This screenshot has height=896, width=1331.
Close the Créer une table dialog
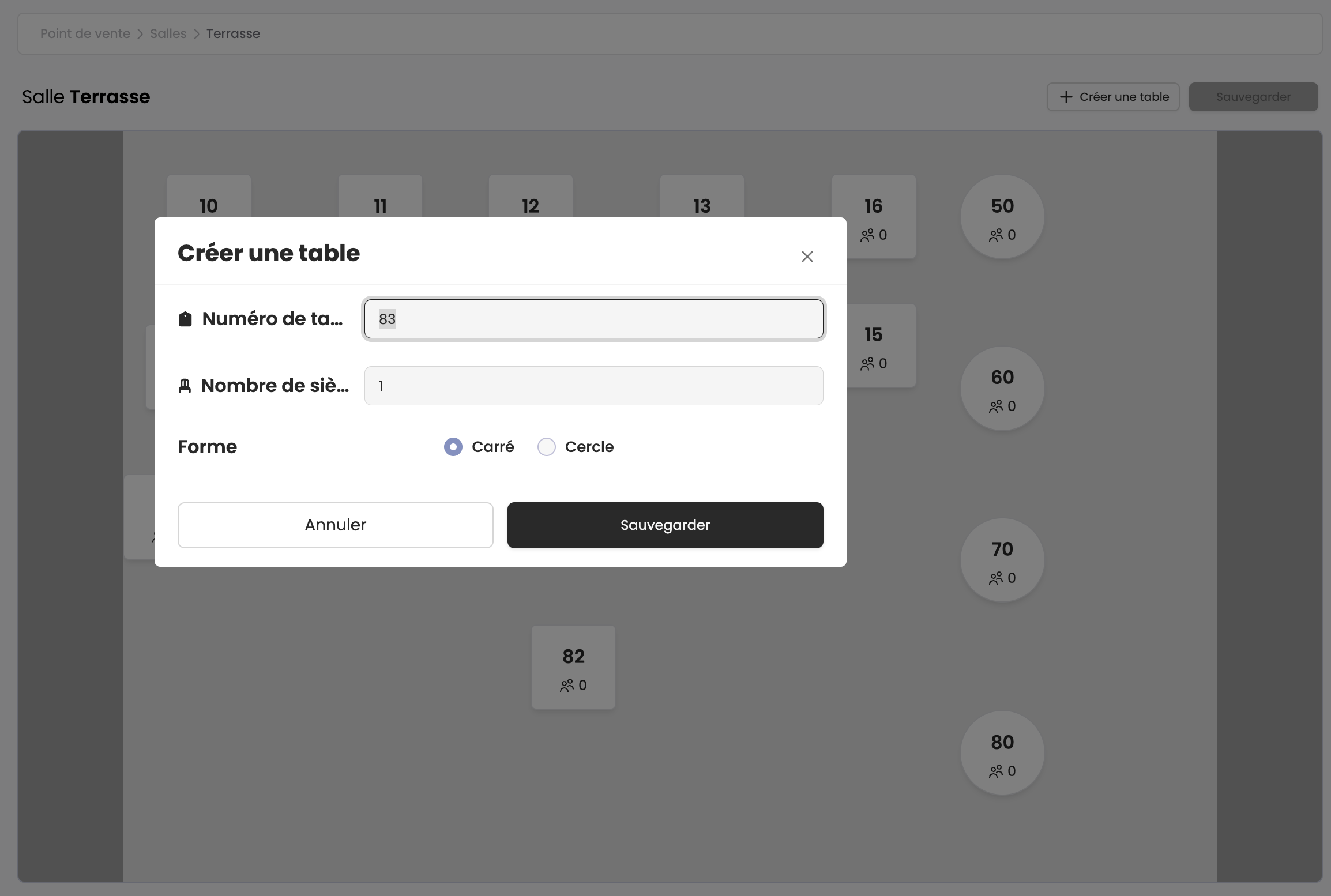click(x=807, y=257)
